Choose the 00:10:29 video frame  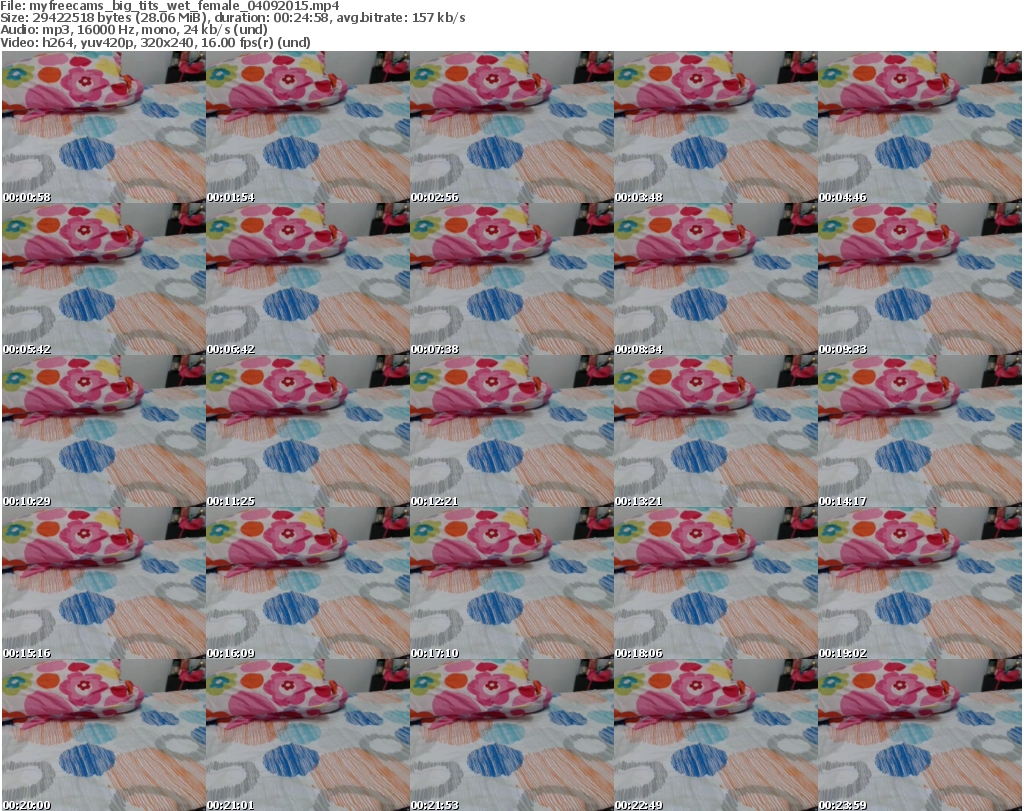pyautogui.click(x=104, y=432)
